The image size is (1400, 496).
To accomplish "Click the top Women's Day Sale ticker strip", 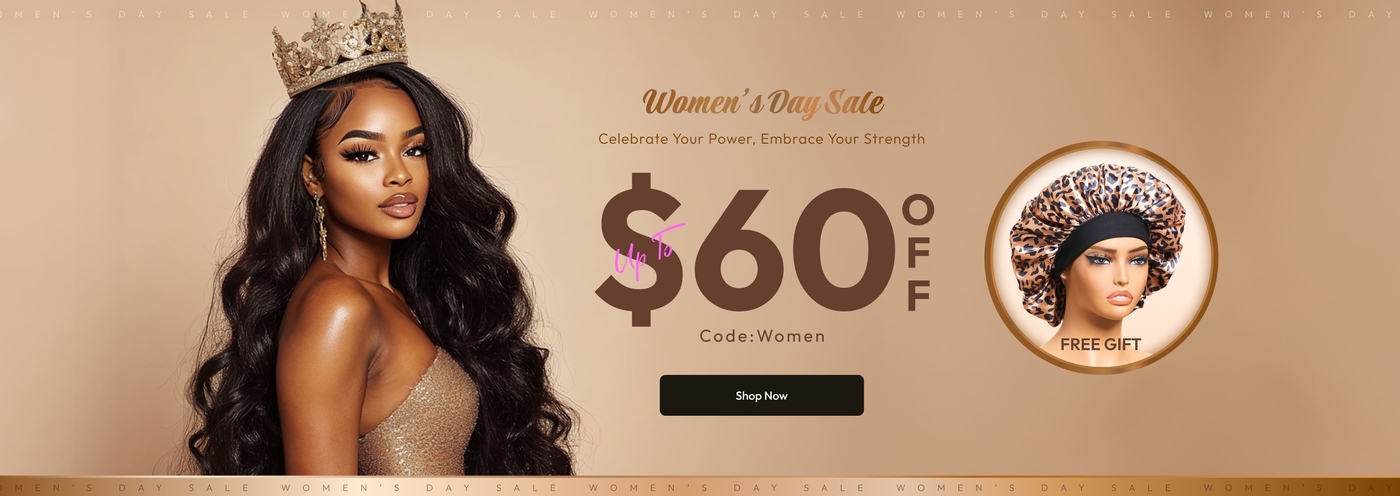I will [x=700, y=14].
